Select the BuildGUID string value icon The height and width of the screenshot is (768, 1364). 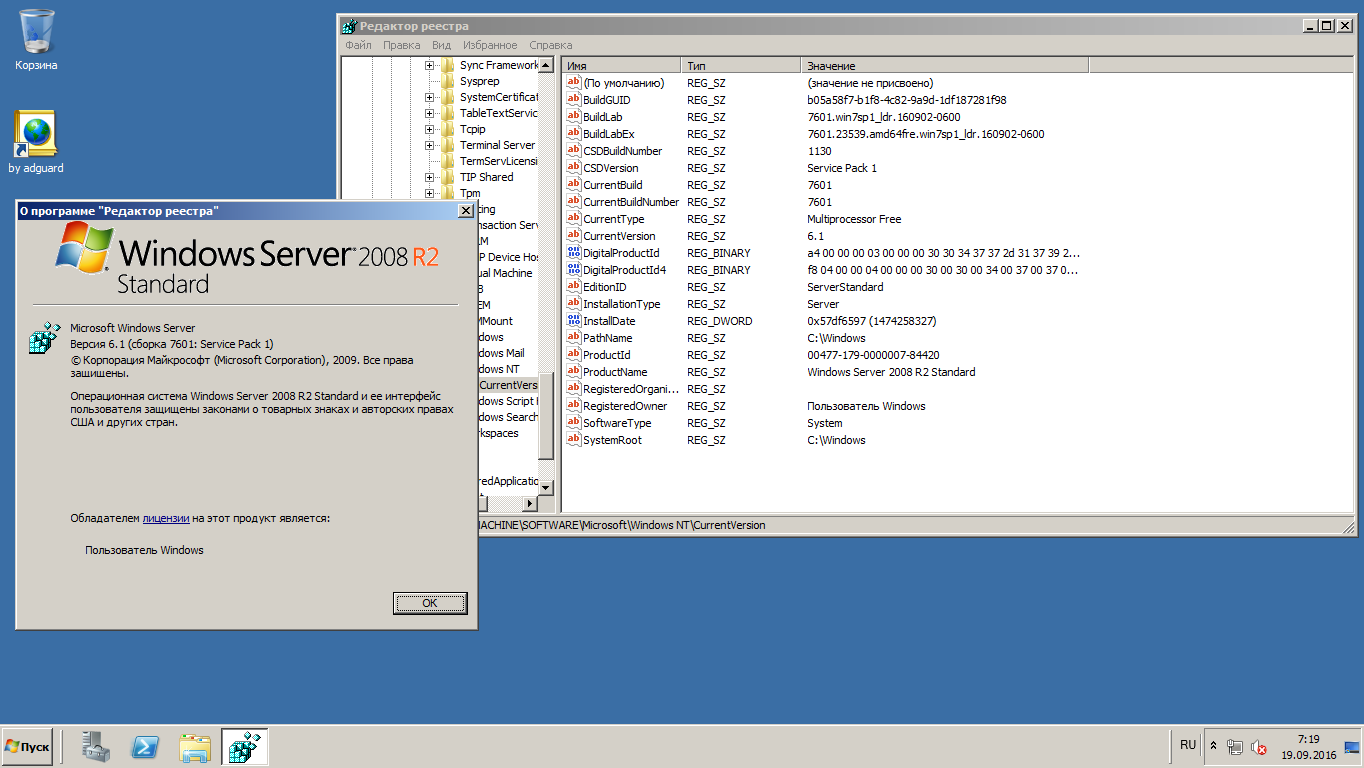point(573,100)
